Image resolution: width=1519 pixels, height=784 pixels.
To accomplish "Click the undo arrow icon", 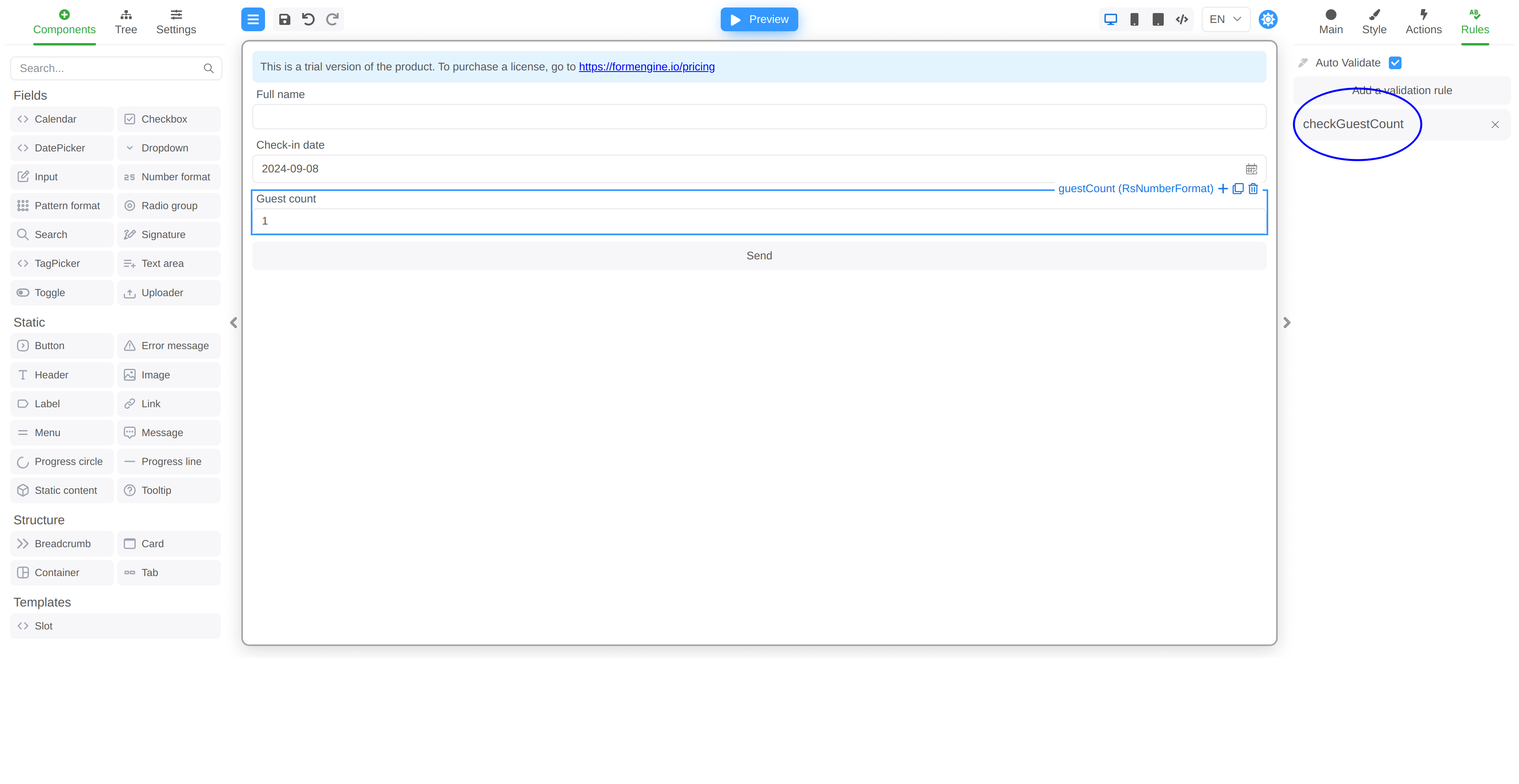I will [x=308, y=19].
